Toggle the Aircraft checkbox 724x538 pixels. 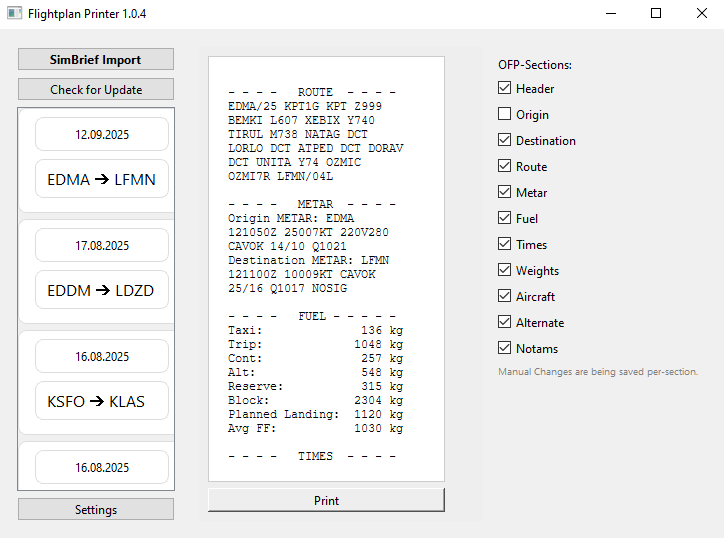505,296
